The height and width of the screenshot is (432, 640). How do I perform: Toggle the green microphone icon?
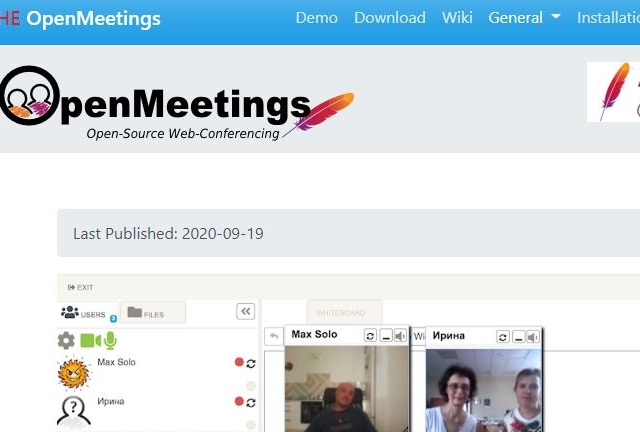coord(110,341)
